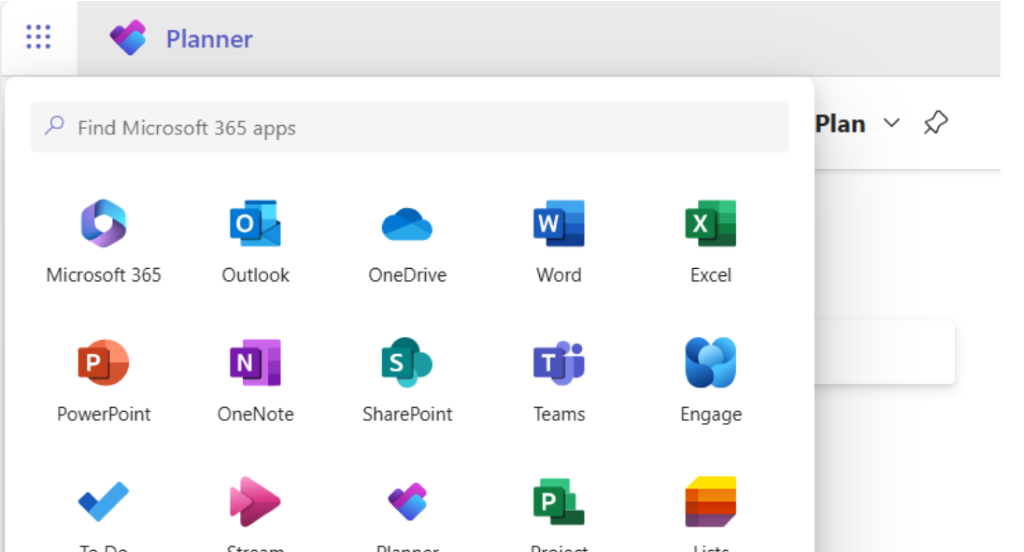Click the OneDrive label text
This screenshot has height=552, width=1024.
click(x=407, y=275)
